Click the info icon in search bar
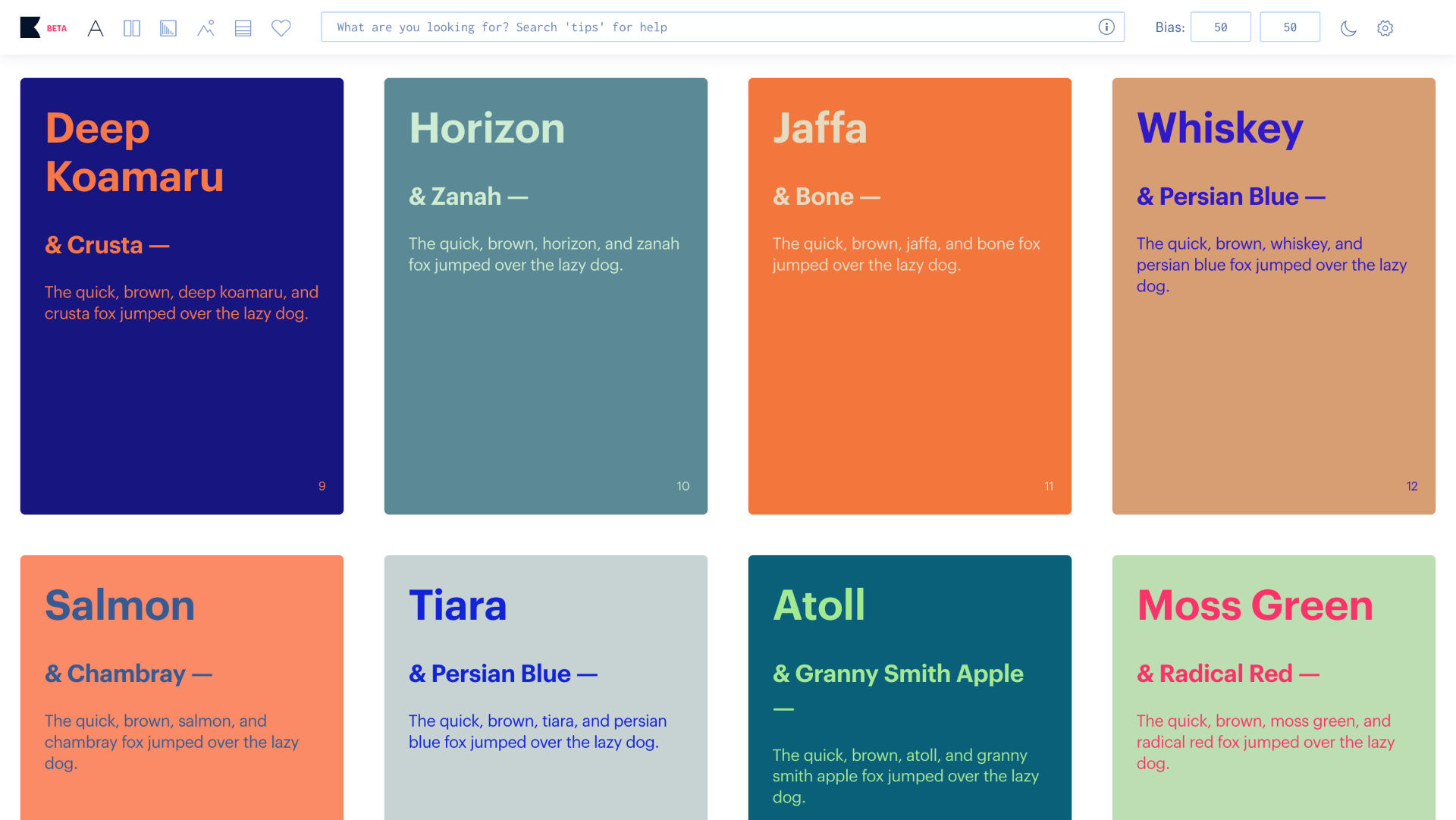This screenshot has width=1456, height=820. pos(1106,27)
